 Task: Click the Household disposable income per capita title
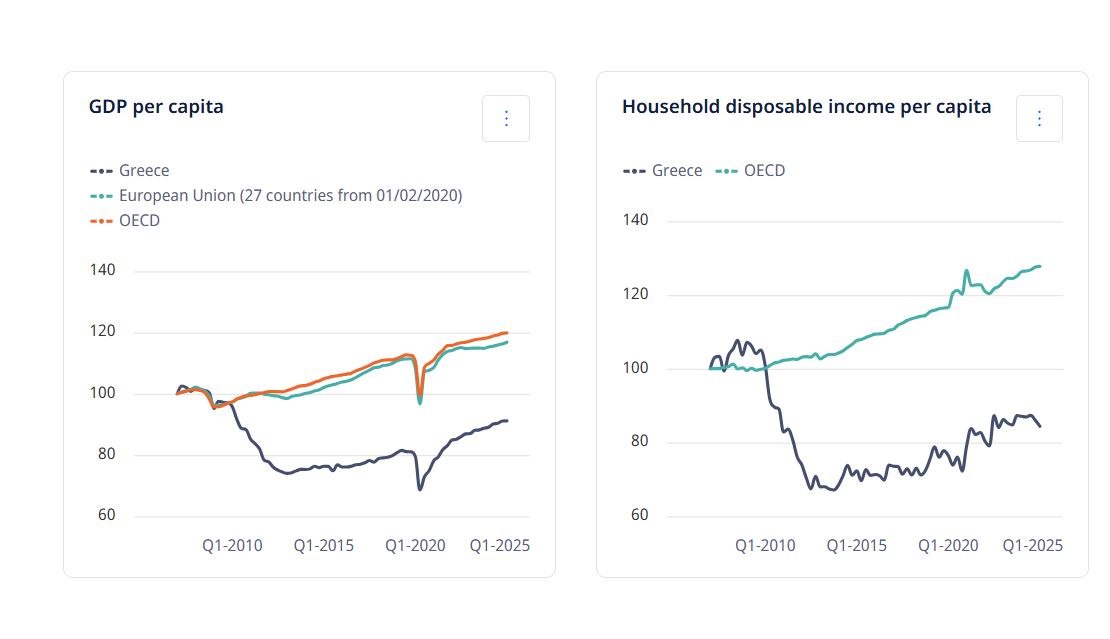[806, 107]
